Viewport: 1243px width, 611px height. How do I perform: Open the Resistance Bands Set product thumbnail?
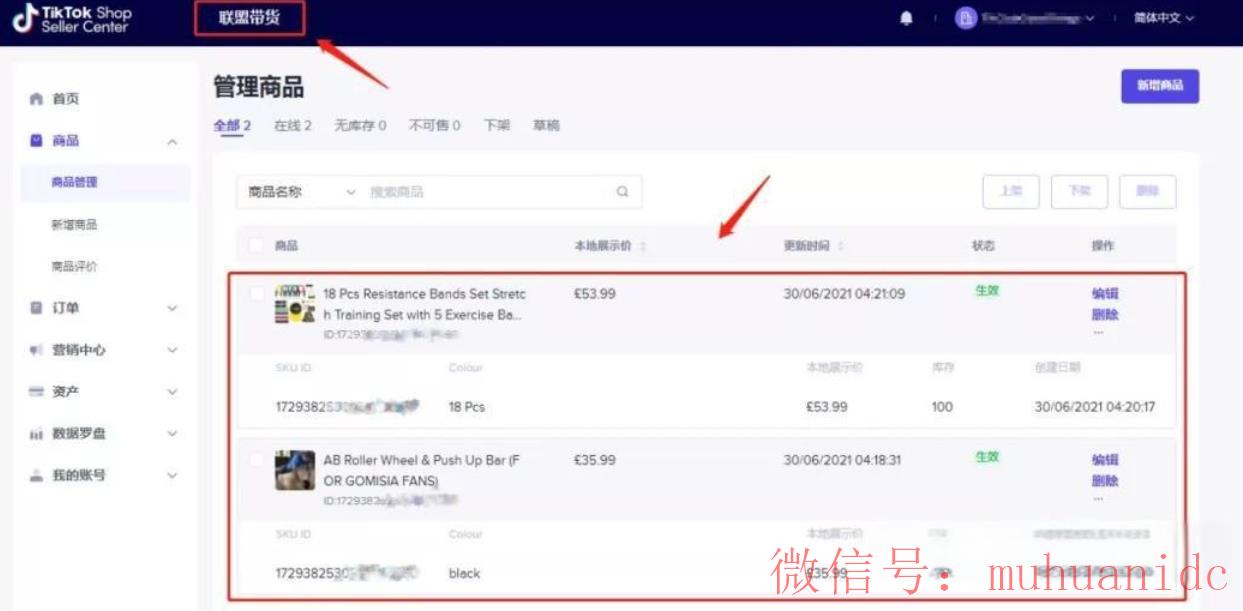click(295, 304)
